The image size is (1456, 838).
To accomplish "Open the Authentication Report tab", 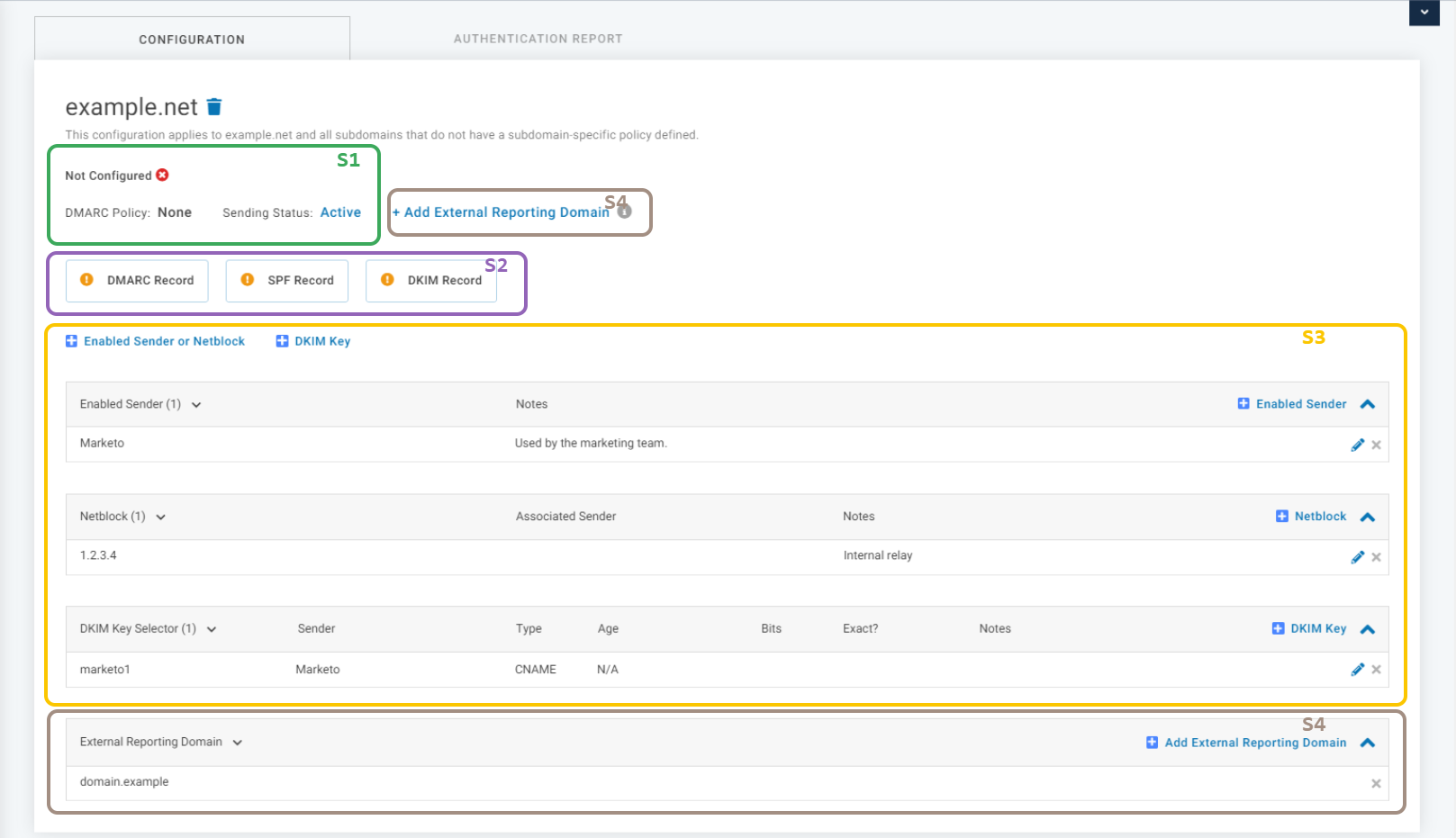I will [x=538, y=39].
